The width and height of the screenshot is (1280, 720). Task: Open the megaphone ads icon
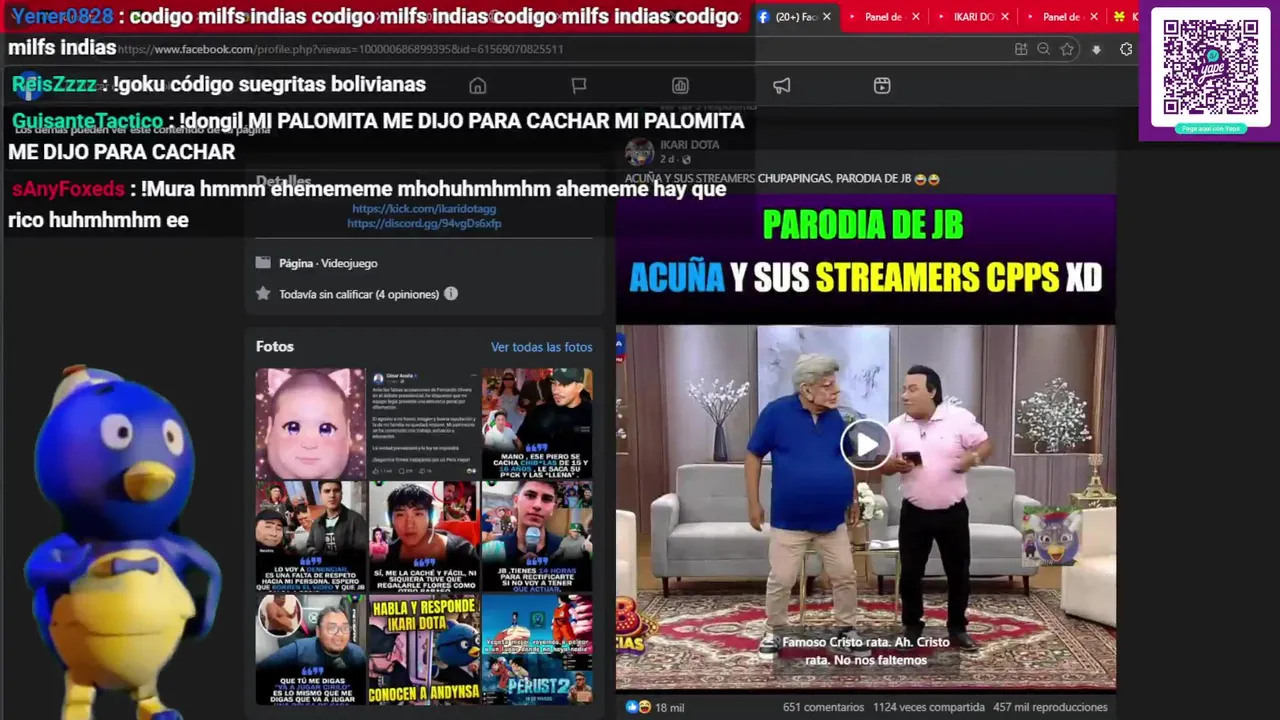[782, 86]
